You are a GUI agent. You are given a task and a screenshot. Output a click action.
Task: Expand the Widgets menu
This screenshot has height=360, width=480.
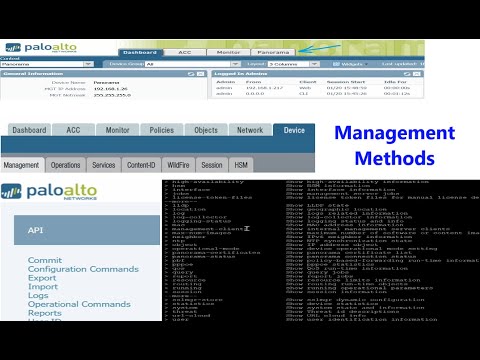351,64
